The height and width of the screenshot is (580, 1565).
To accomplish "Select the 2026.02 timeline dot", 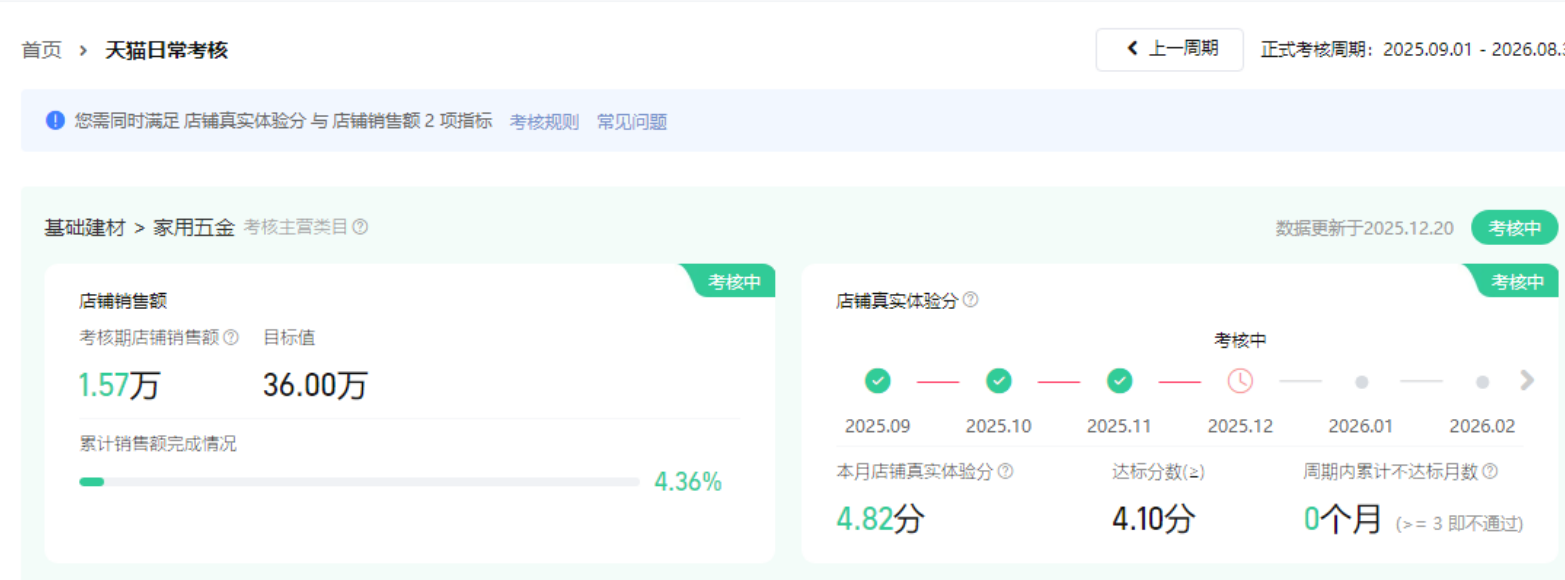I will [x=1482, y=382].
